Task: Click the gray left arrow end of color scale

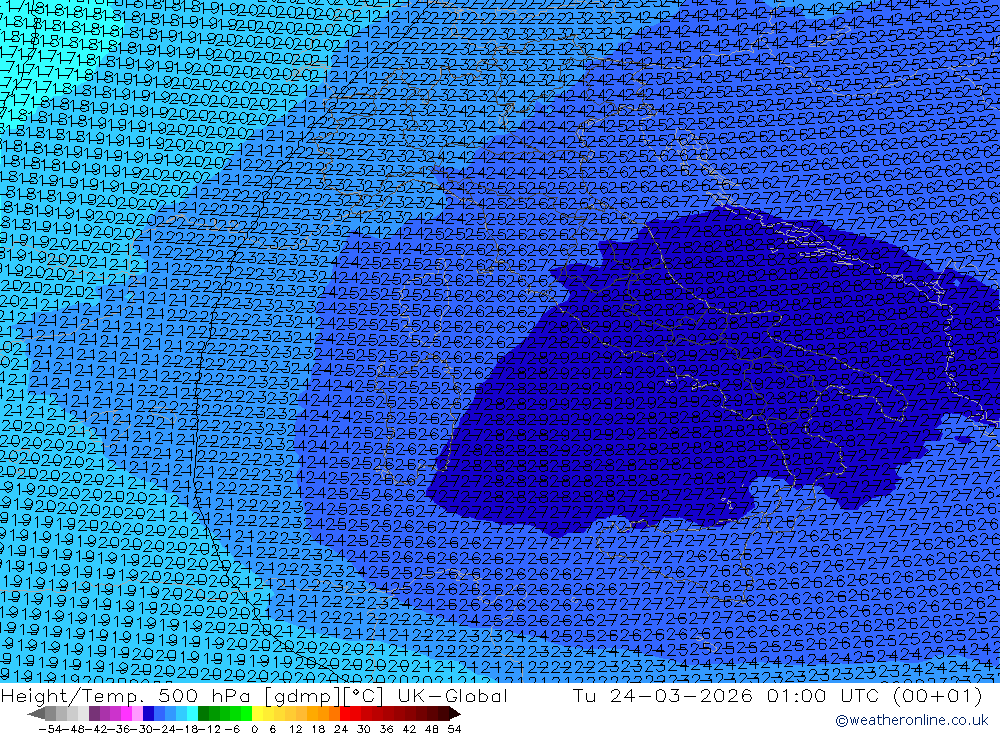Action: 36,714
